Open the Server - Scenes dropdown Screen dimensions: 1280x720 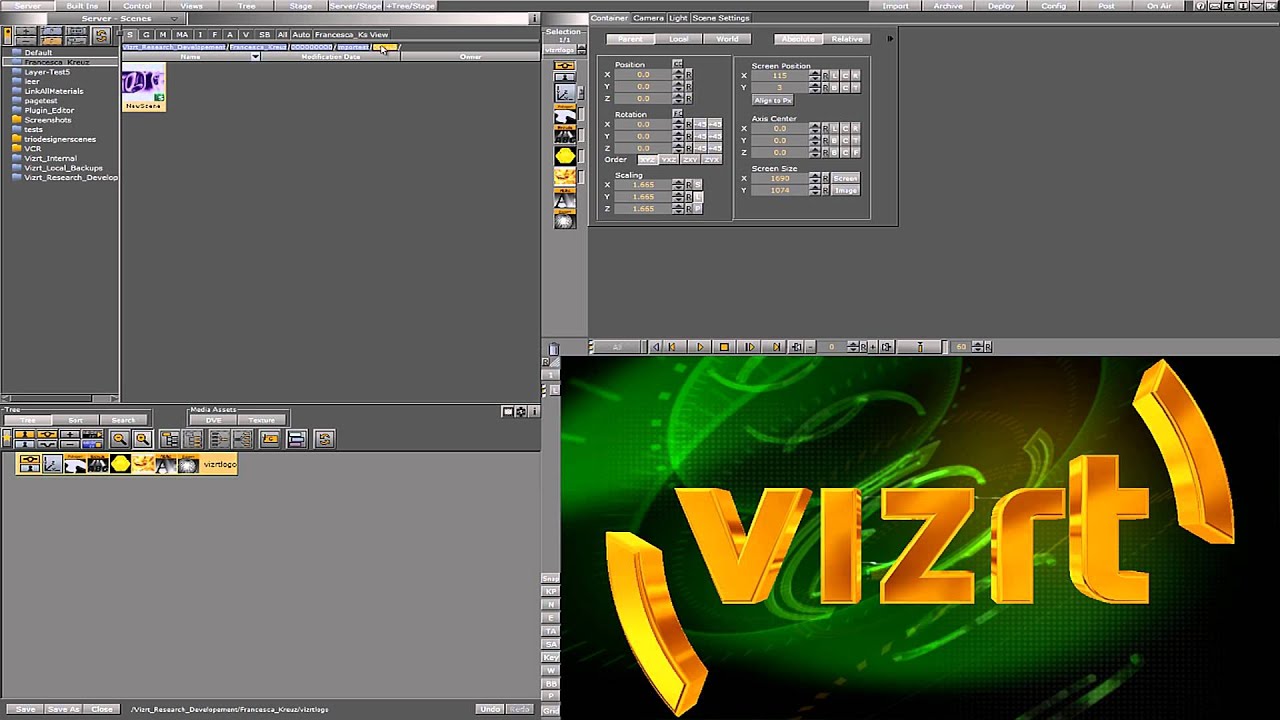pos(175,19)
